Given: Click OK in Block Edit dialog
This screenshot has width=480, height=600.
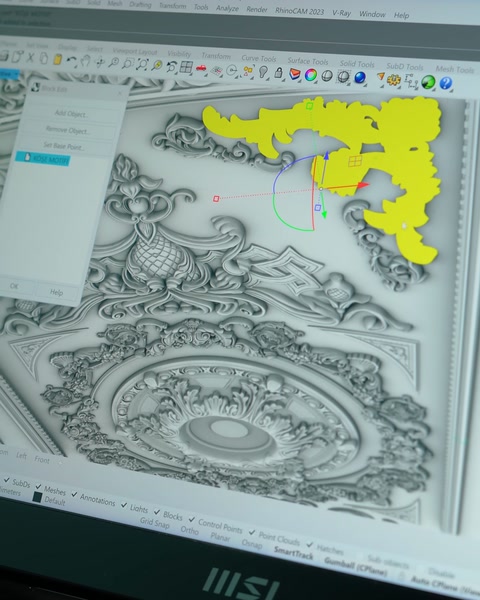Looking at the screenshot, I should [x=15, y=286].
